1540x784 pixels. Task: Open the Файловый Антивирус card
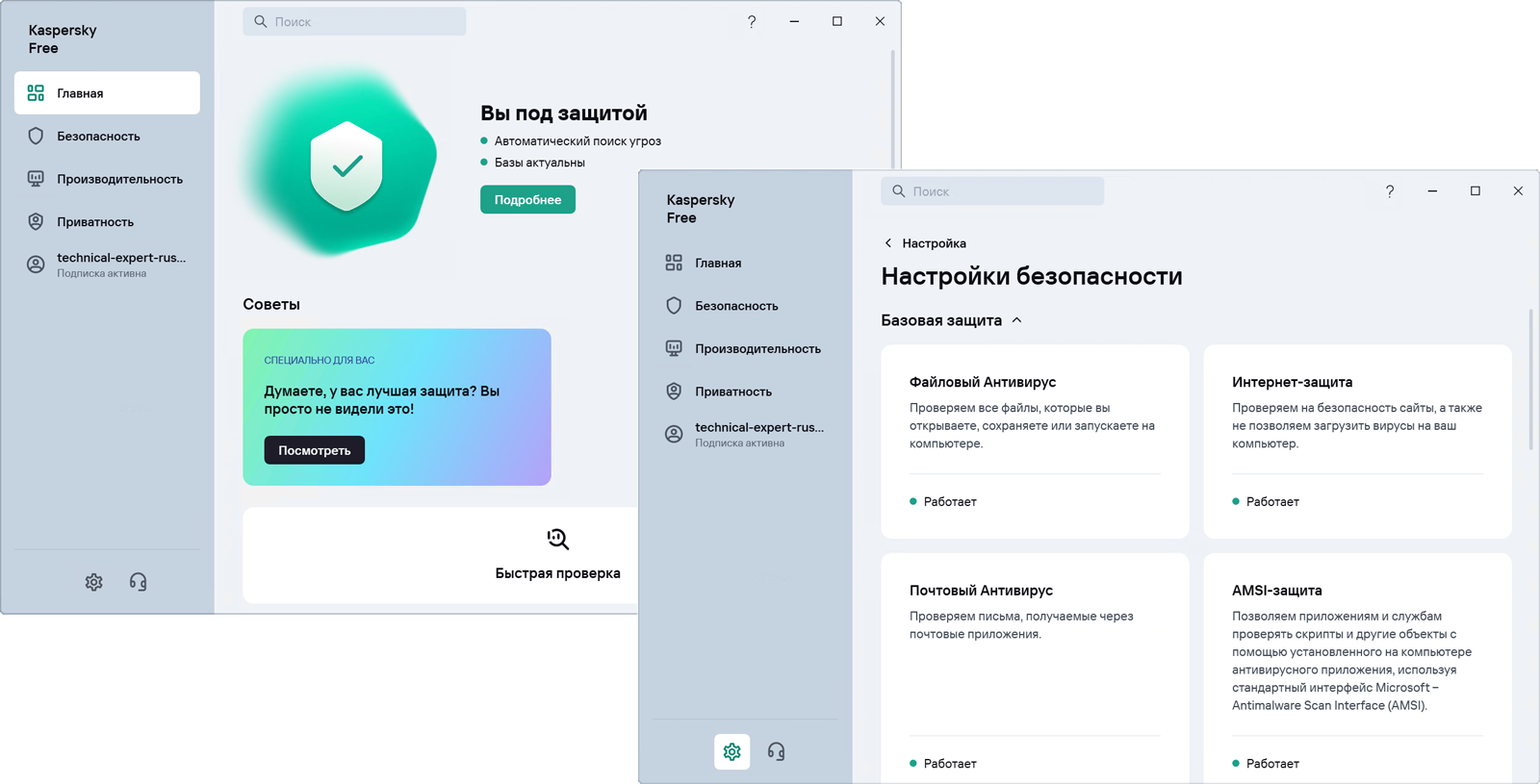pos(1035,442)
